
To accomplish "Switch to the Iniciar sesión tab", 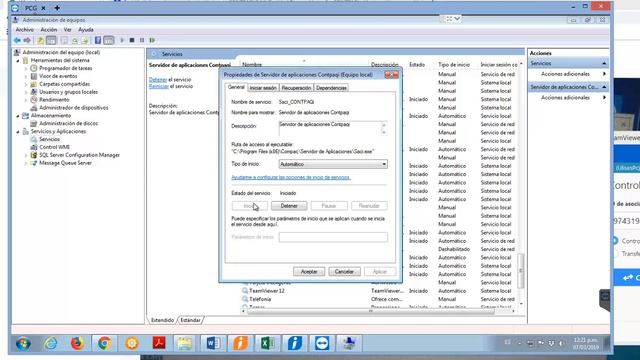I will coord(263,88).
